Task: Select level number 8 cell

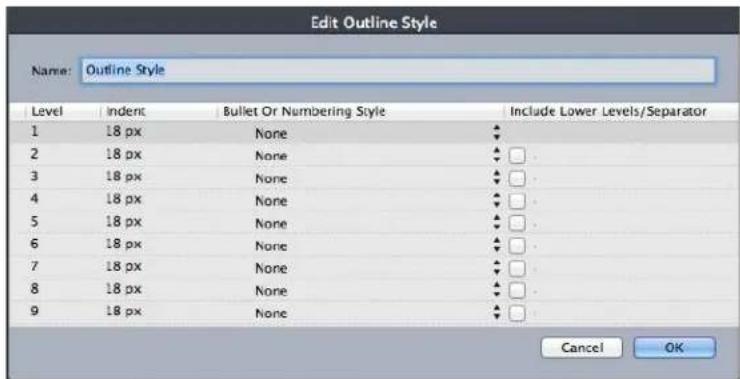Action: coord(34,288)
